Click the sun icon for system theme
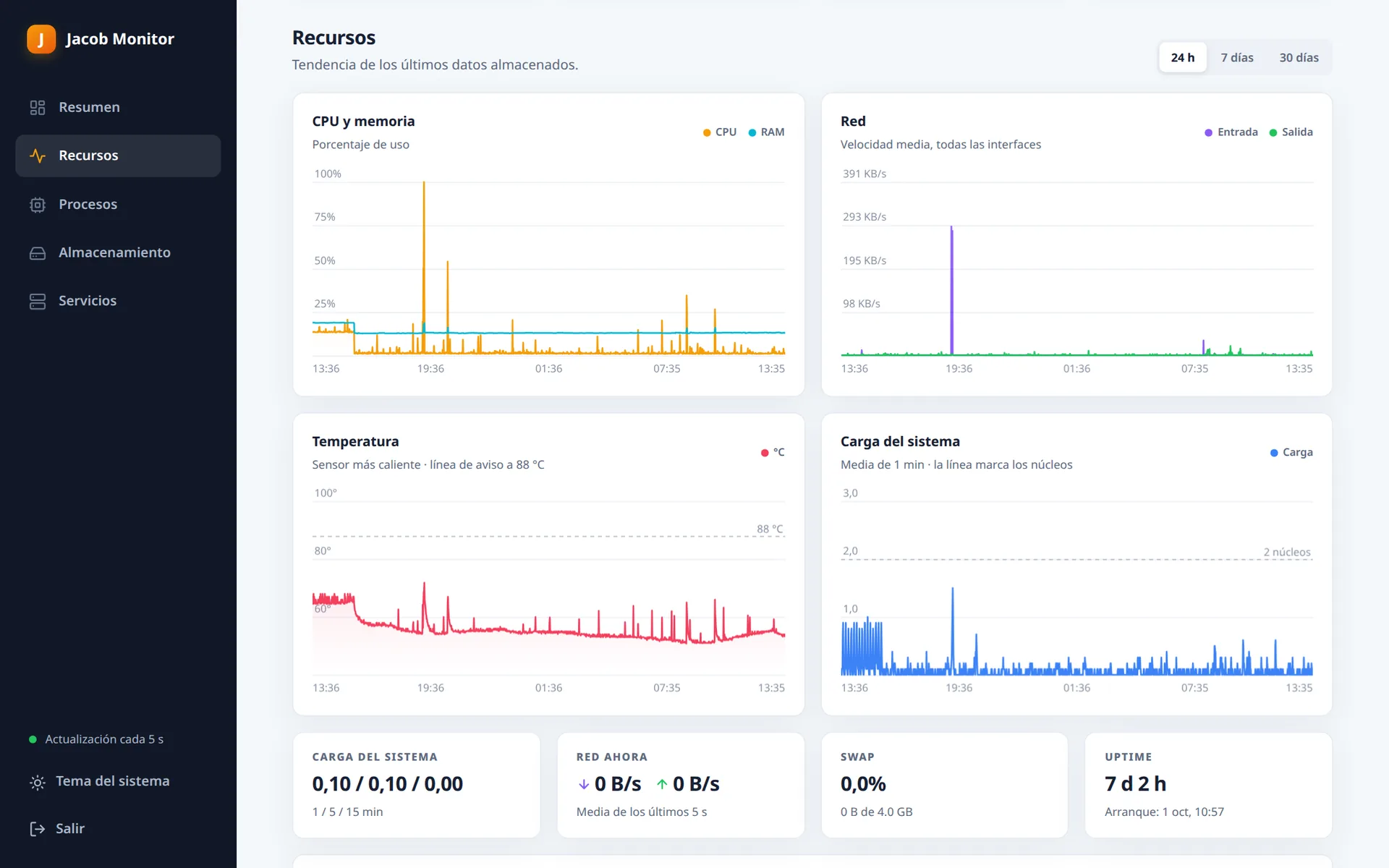Screen dimensions: 1389x868 point(38,782)
